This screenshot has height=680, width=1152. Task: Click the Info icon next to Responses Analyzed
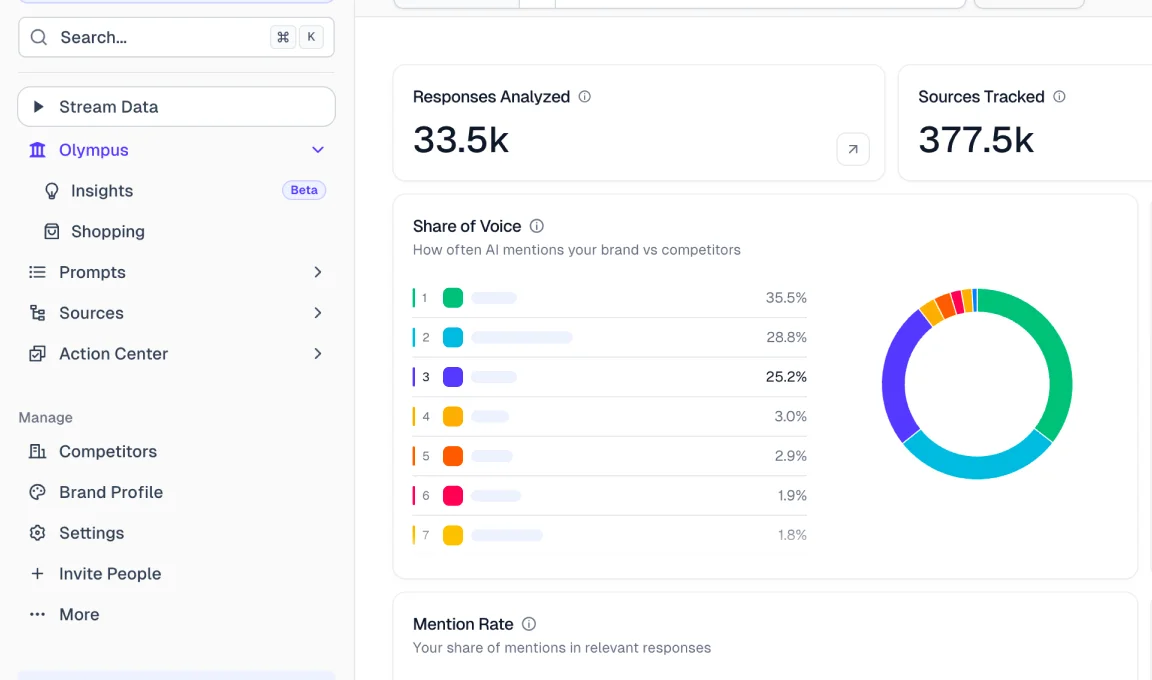pos(585,97)
